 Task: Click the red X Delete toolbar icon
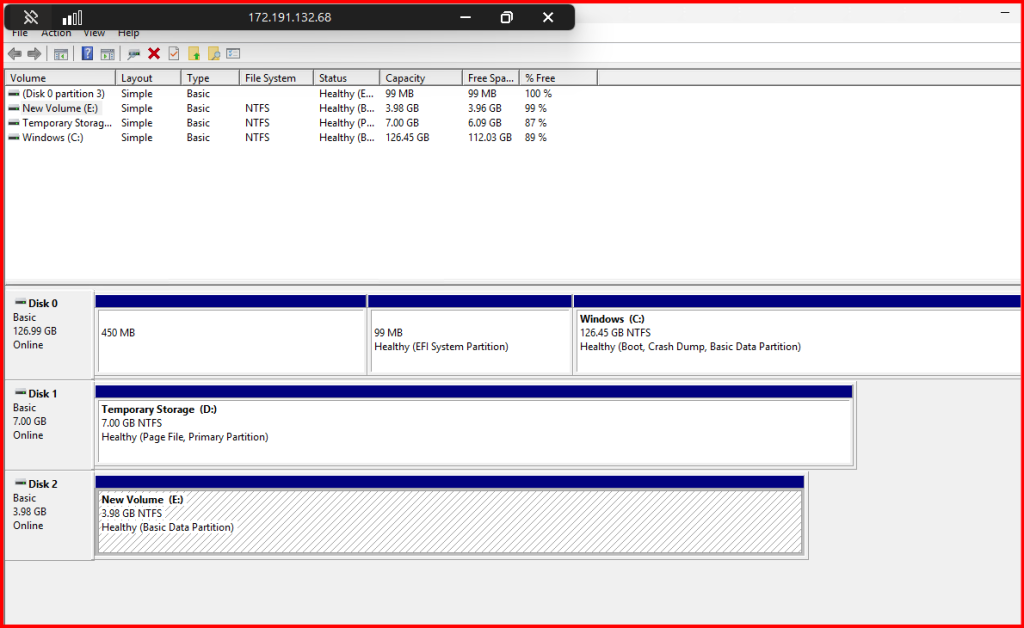coord(154,54)
